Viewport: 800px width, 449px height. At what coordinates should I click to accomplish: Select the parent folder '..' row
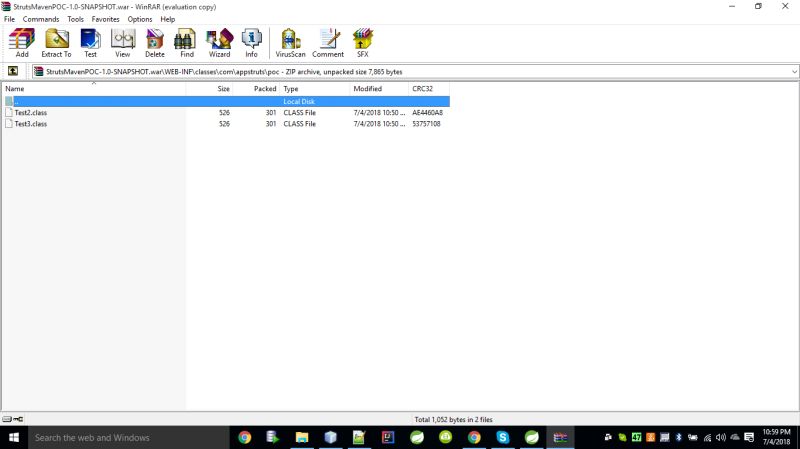point(227,102)
